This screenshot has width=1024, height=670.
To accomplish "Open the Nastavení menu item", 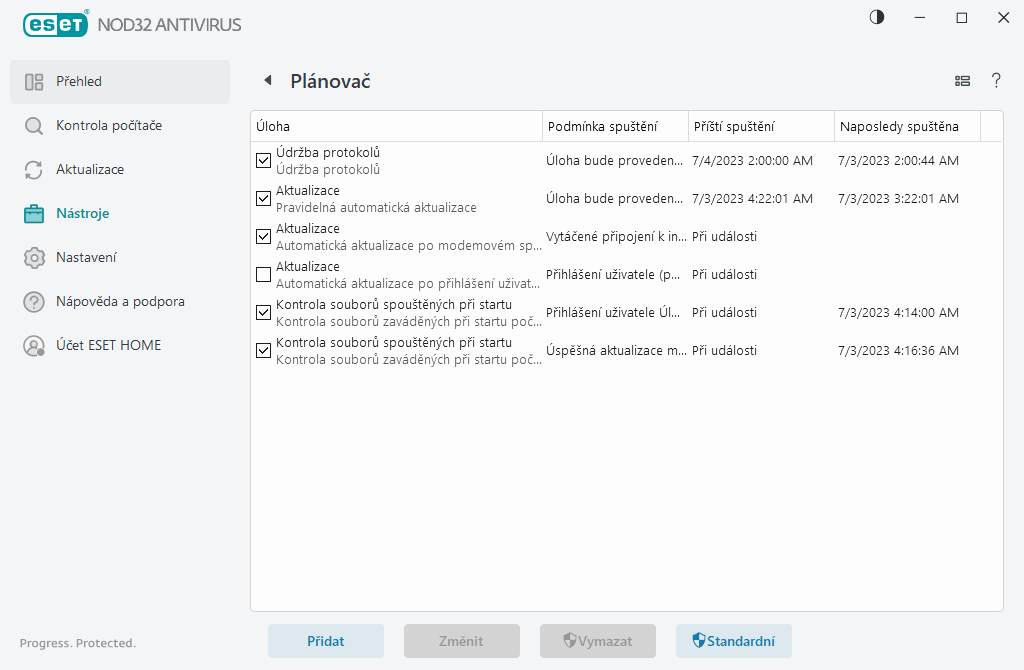I will click(86, 258).
